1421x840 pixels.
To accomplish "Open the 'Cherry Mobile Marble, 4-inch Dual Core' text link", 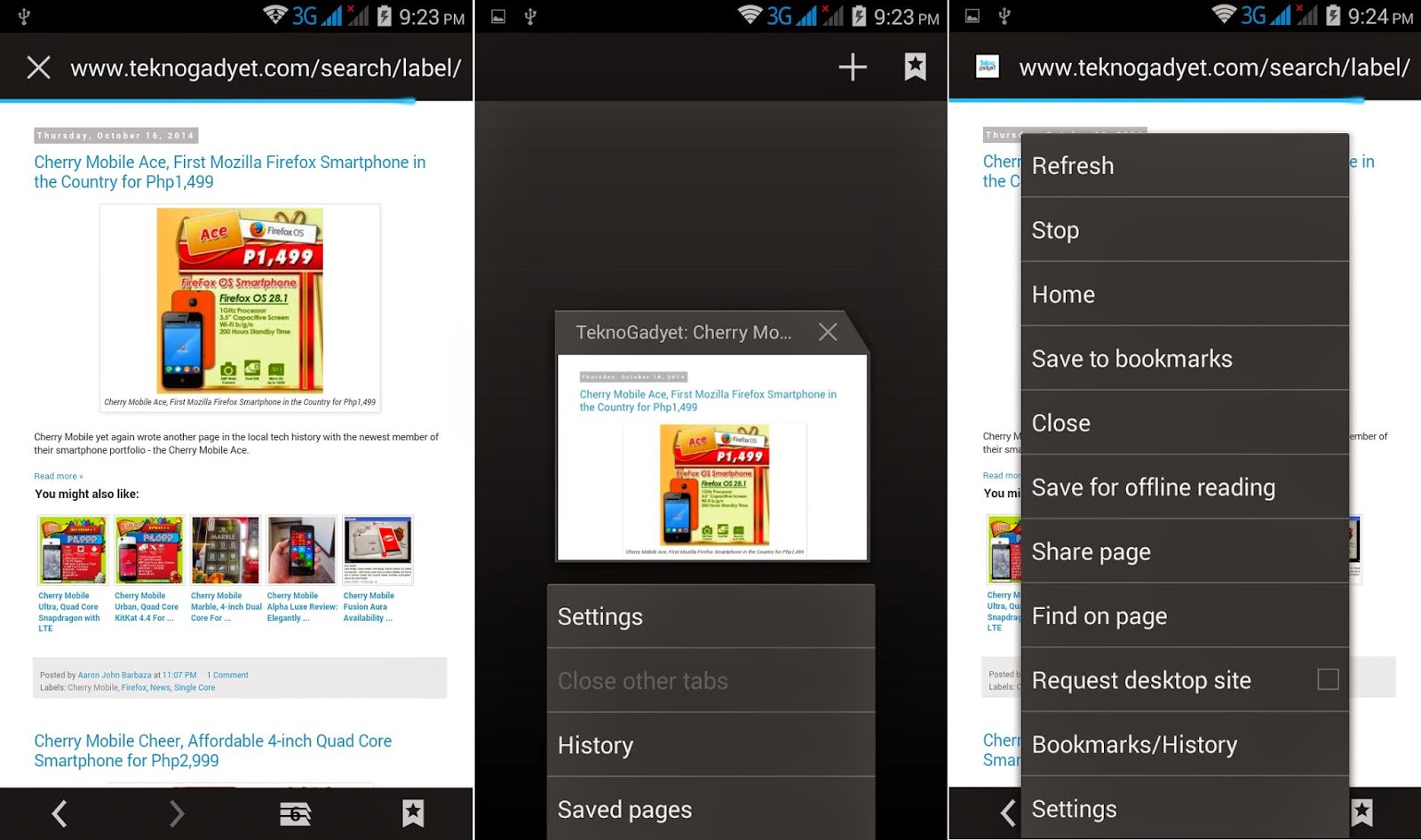I will (x=226, y=606).
